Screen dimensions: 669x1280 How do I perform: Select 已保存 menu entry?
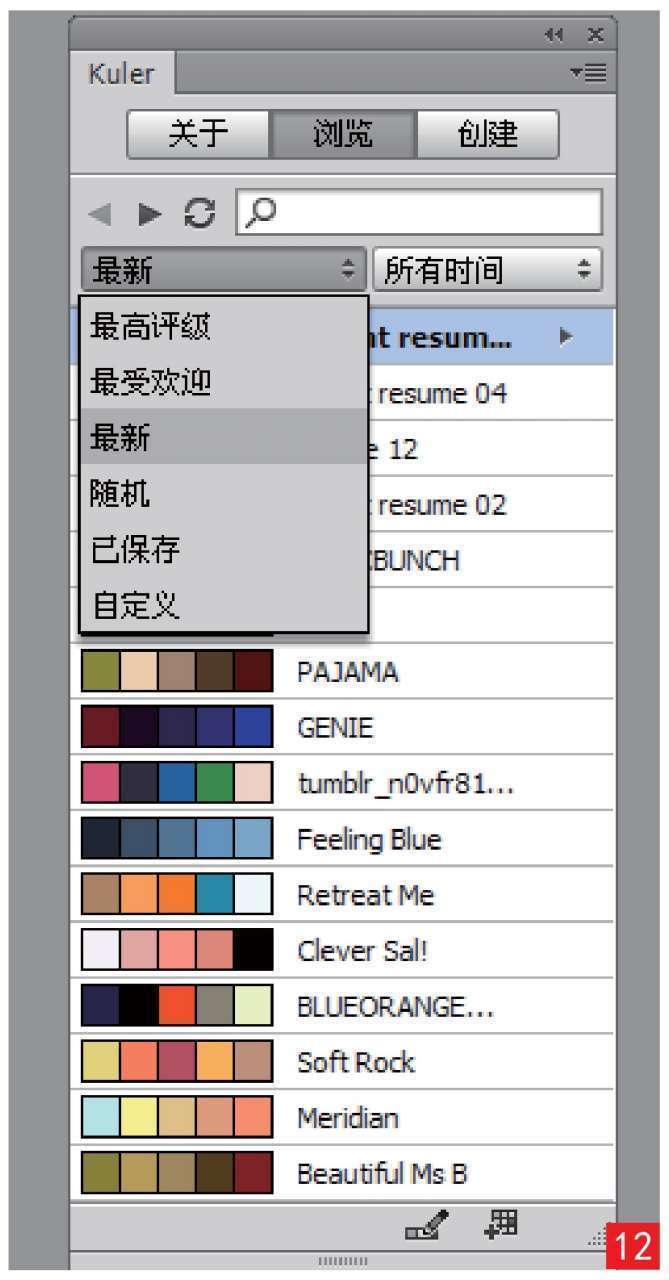tap(135, 549)
